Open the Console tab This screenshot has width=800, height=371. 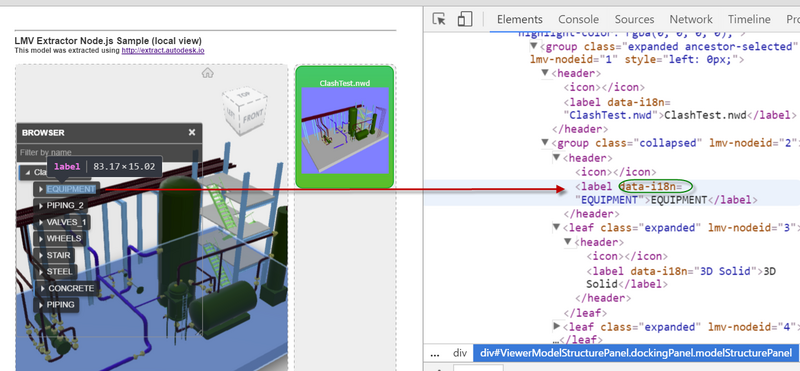point(578,19)
